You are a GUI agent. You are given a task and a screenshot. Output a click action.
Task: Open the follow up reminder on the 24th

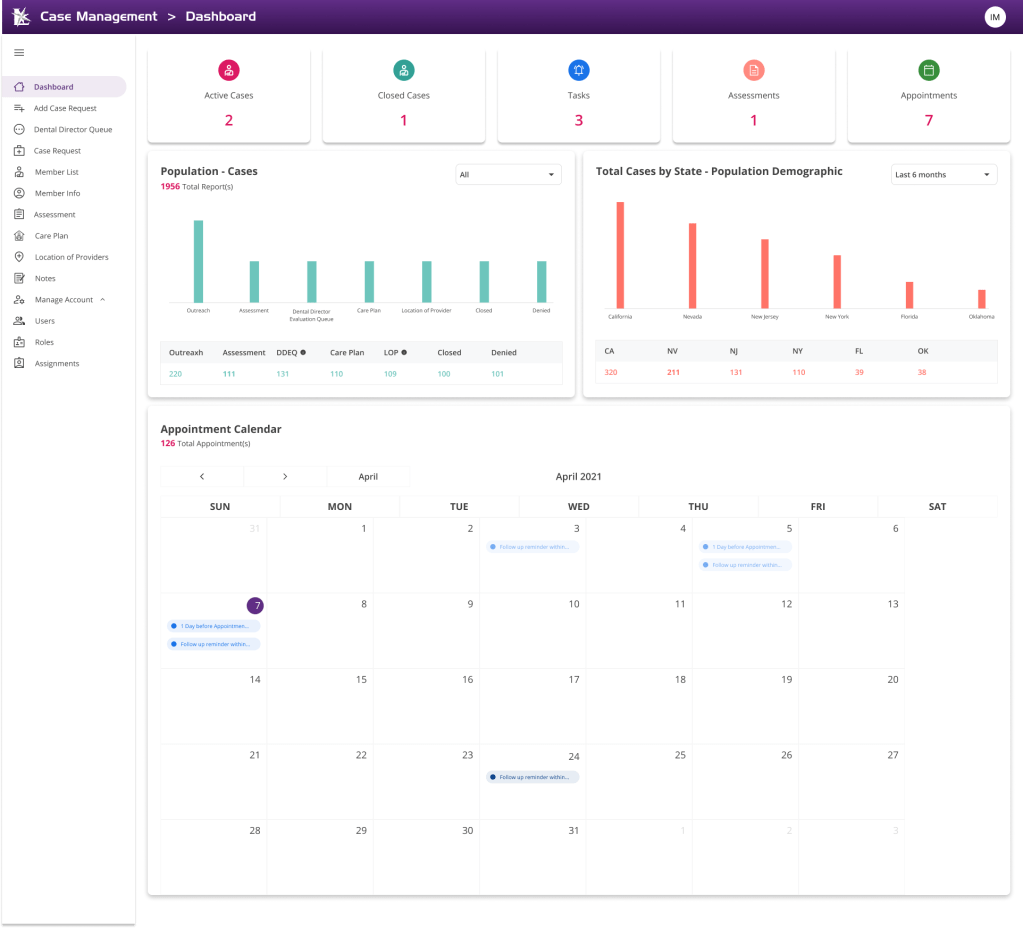(x=533, y=777)
